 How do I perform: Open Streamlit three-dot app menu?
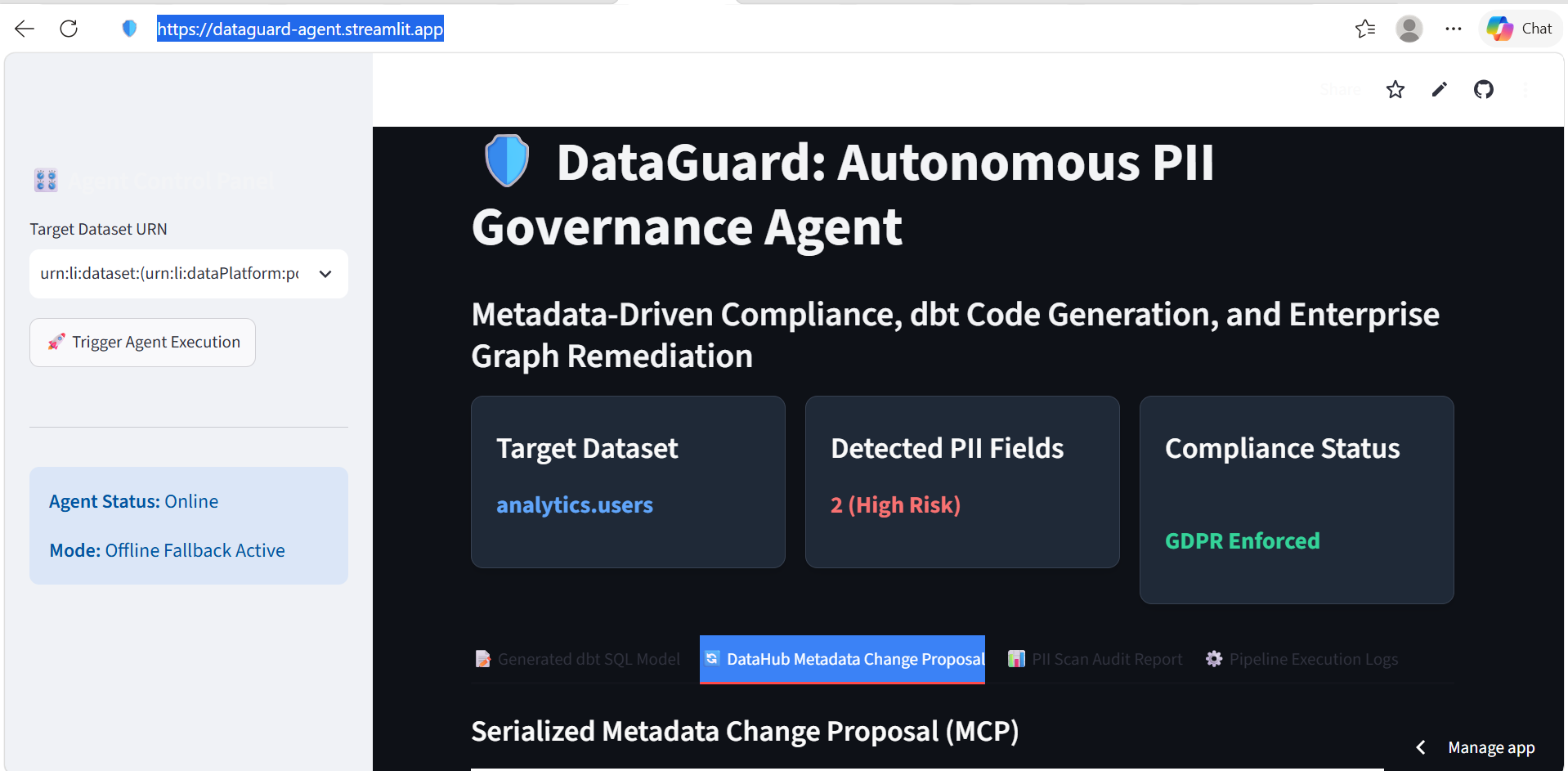coord(1525,90)
